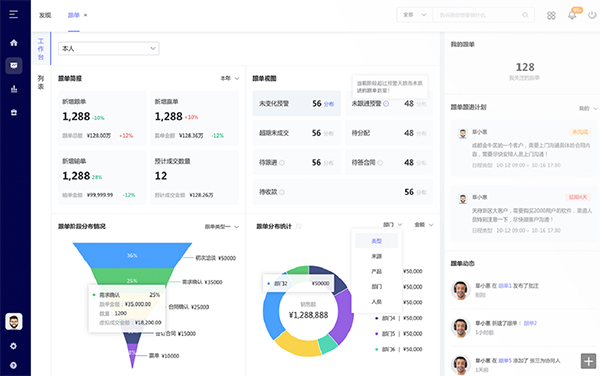
Task: Open the notification bell with 99+ badge
Action: (x=572, y=15)
